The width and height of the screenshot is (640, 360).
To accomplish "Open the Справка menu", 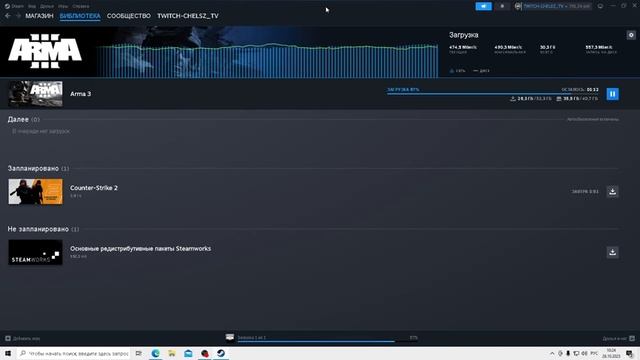I will tap(80, 6).
